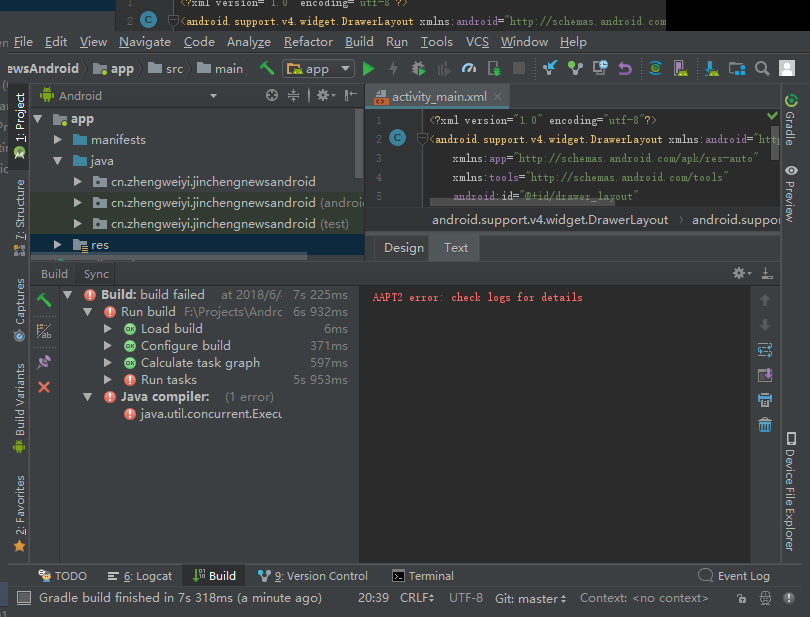
Task: Expand the Configure build node
Action: pyautogui.click(x=107, y=346)
